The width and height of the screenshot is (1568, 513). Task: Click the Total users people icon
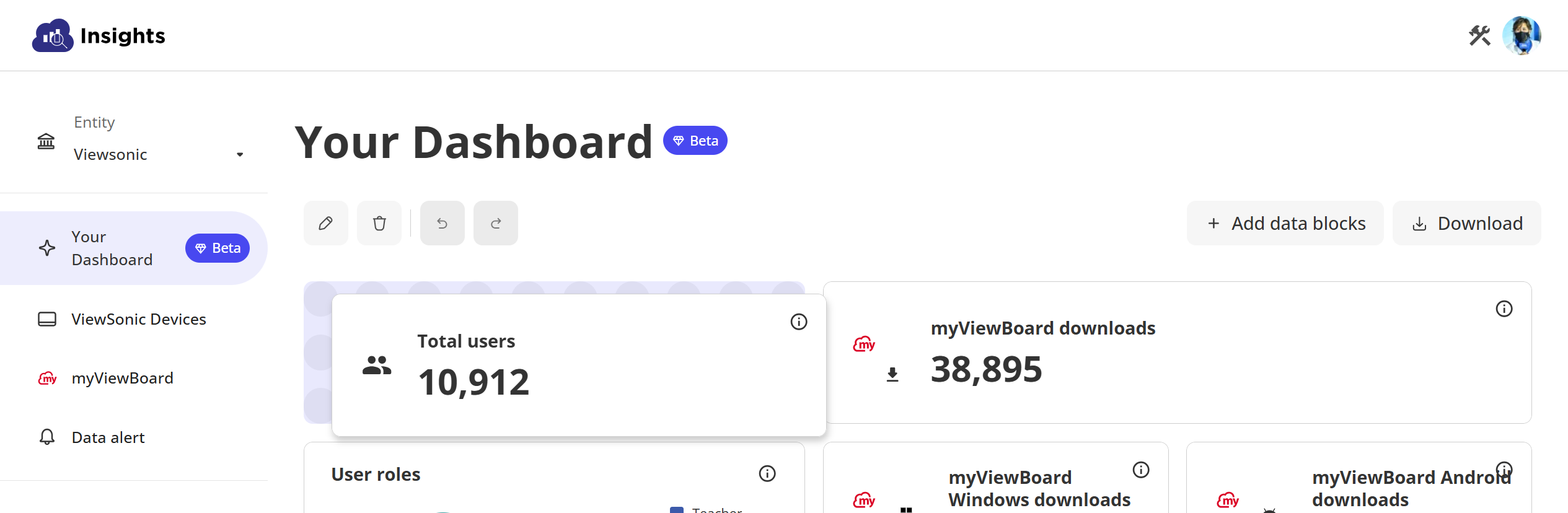click(377, 366)
